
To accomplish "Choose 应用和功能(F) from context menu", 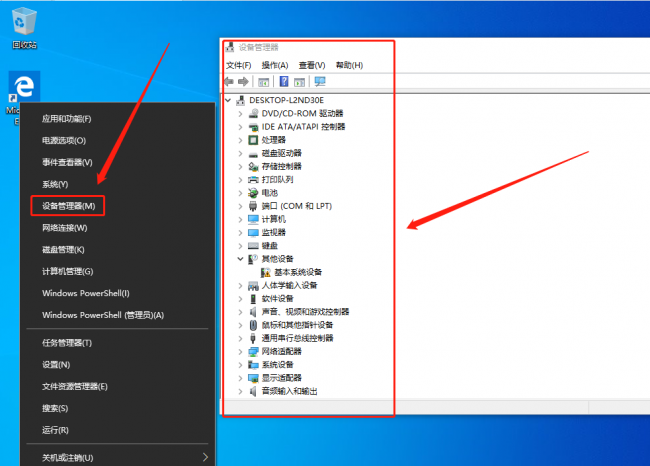I will click(x=66, y=119).
